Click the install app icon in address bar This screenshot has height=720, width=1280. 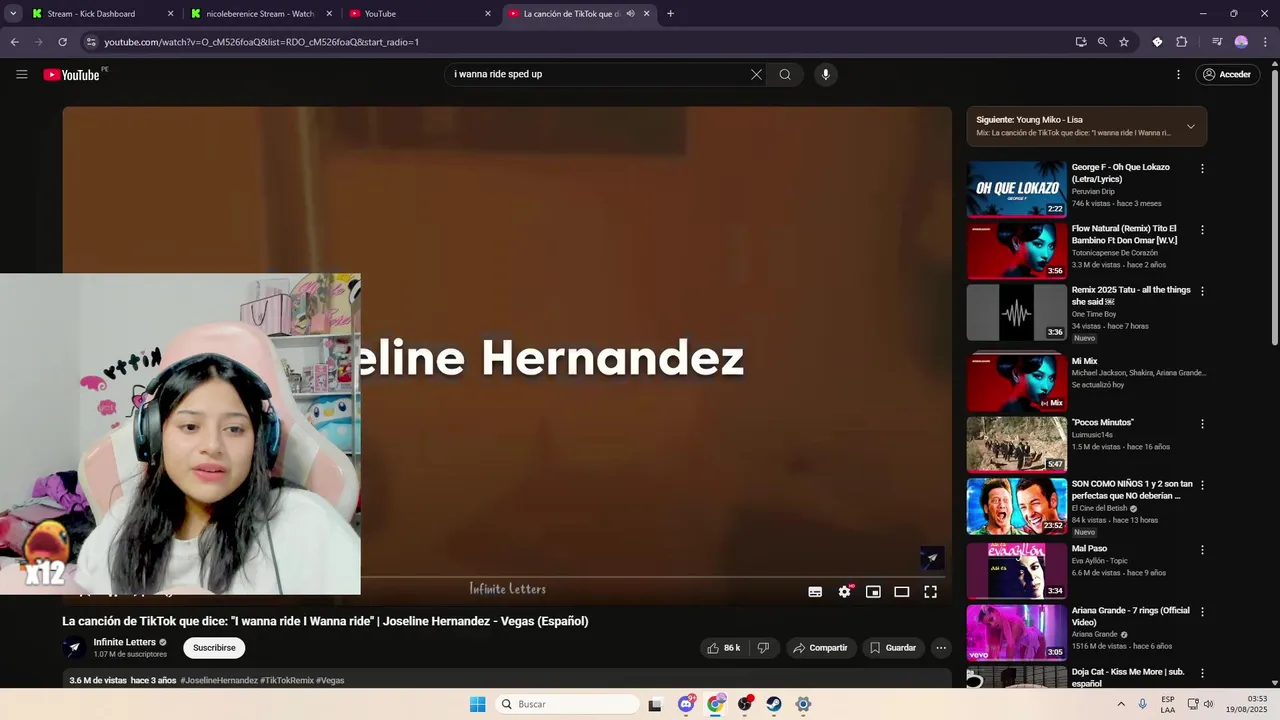pyautogui.click(x=1081, y=42)
